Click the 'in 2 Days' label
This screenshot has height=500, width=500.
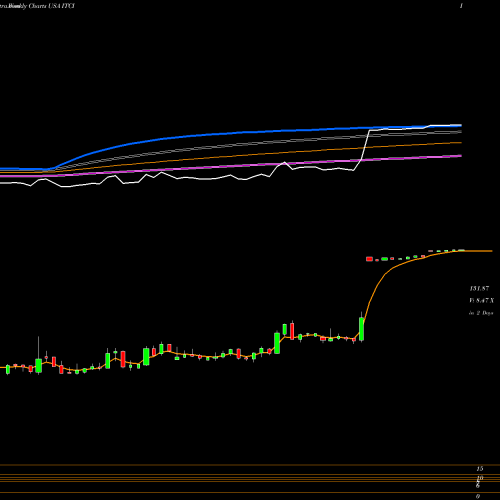click(481, 313)
